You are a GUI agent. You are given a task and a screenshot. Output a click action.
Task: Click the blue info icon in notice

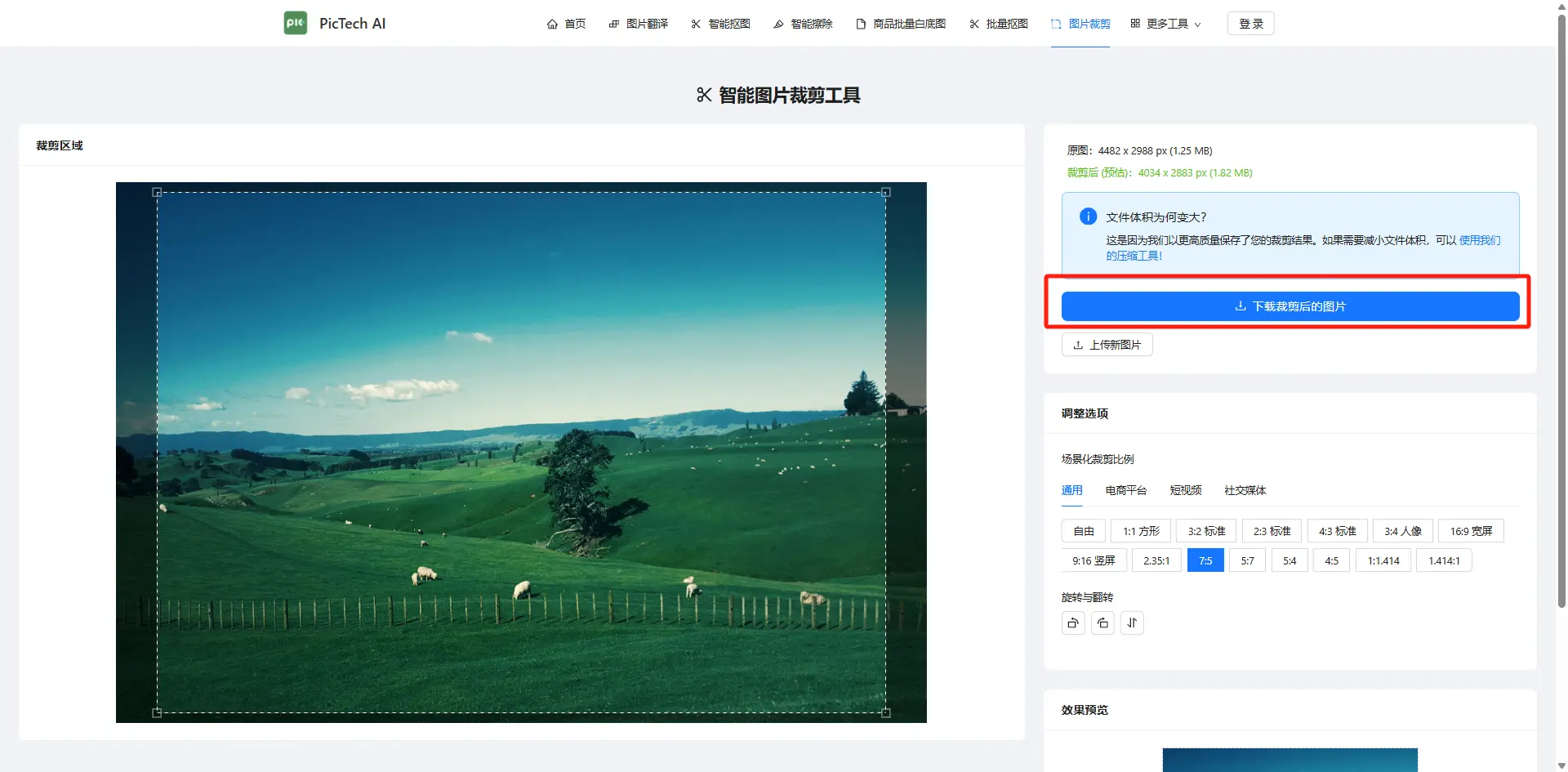point(1088,216)
